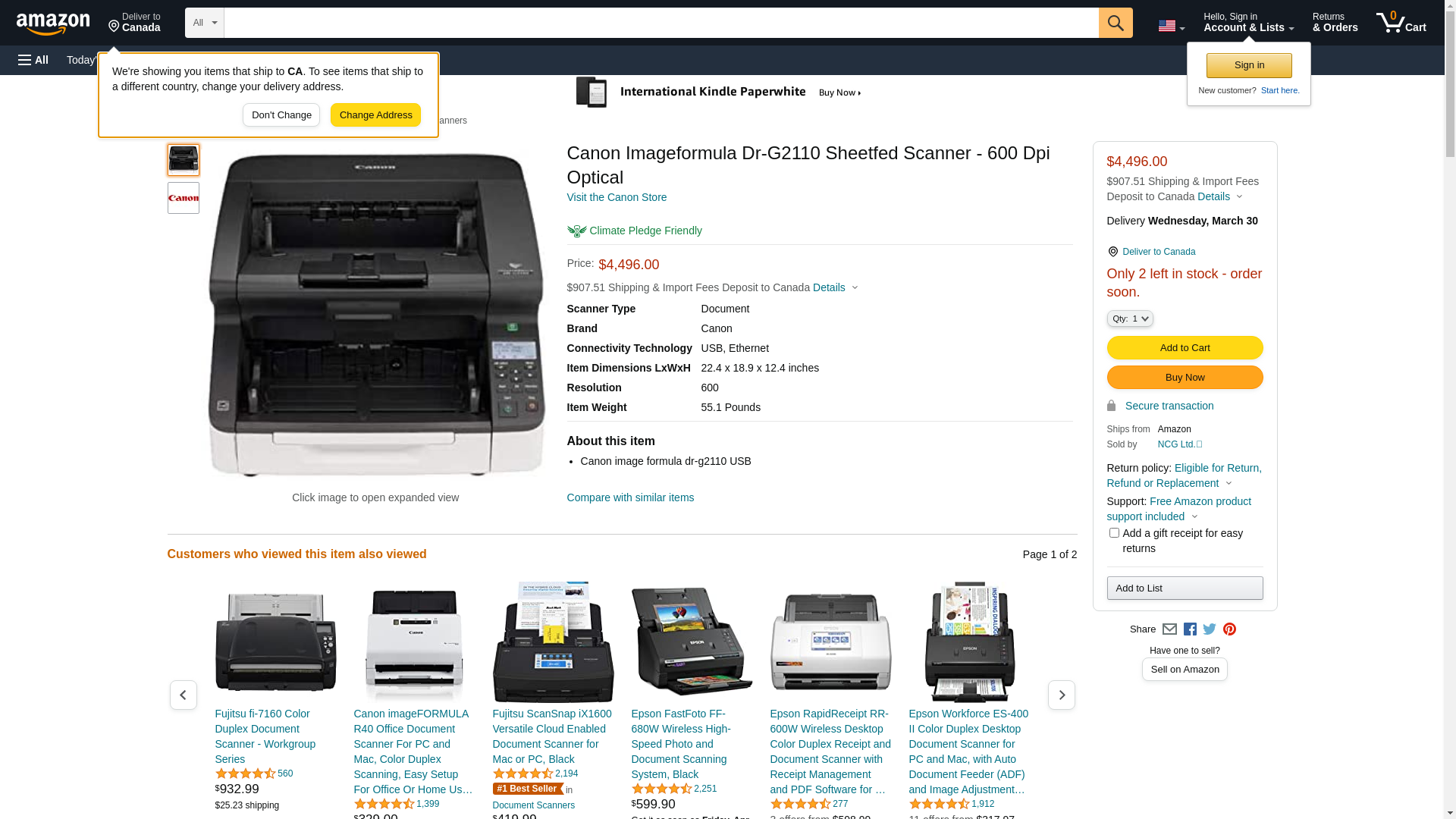The height and width of the screenshot is (819, 1456).
Task: Select the Canon logo thumbnail
Action: (184, 198)
